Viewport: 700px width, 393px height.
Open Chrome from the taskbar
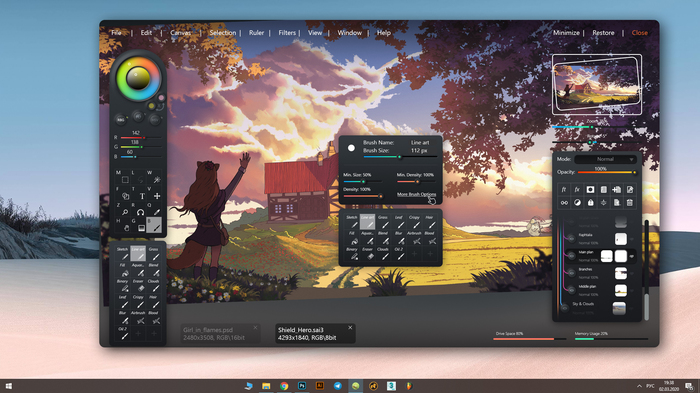coord(284,386)
